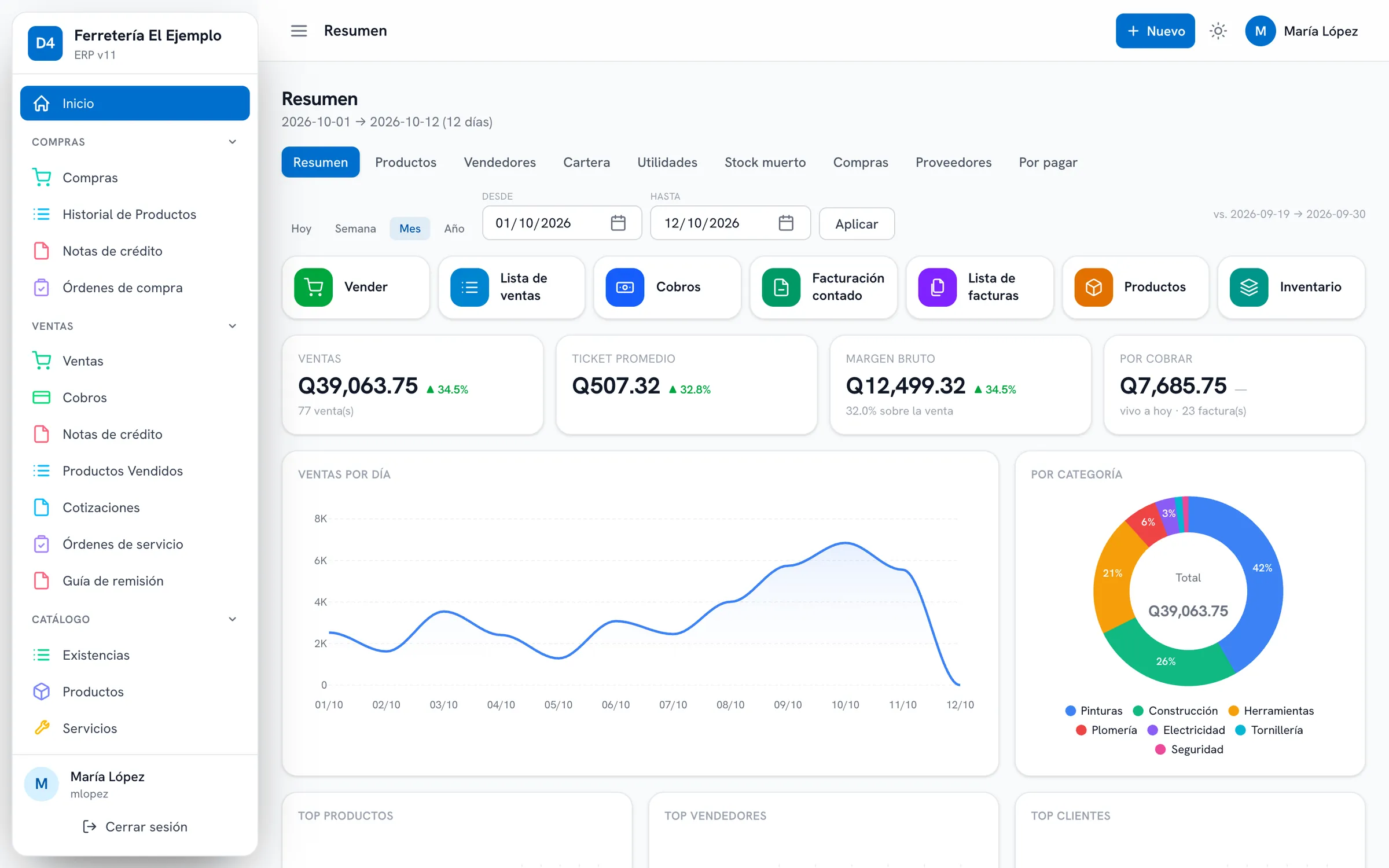1389x868 pixels.
Task: Toggle Herramientas legend color dot
Action: [x=1234, y=711]
